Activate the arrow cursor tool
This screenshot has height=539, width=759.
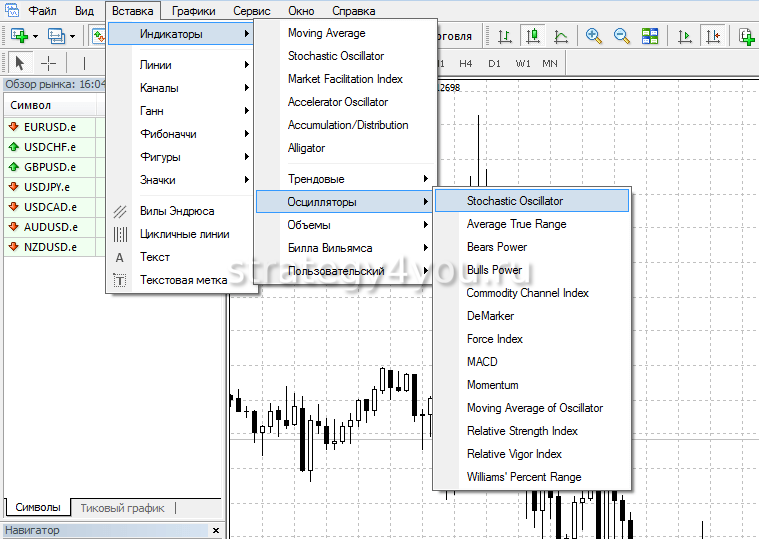coord(19,63)
